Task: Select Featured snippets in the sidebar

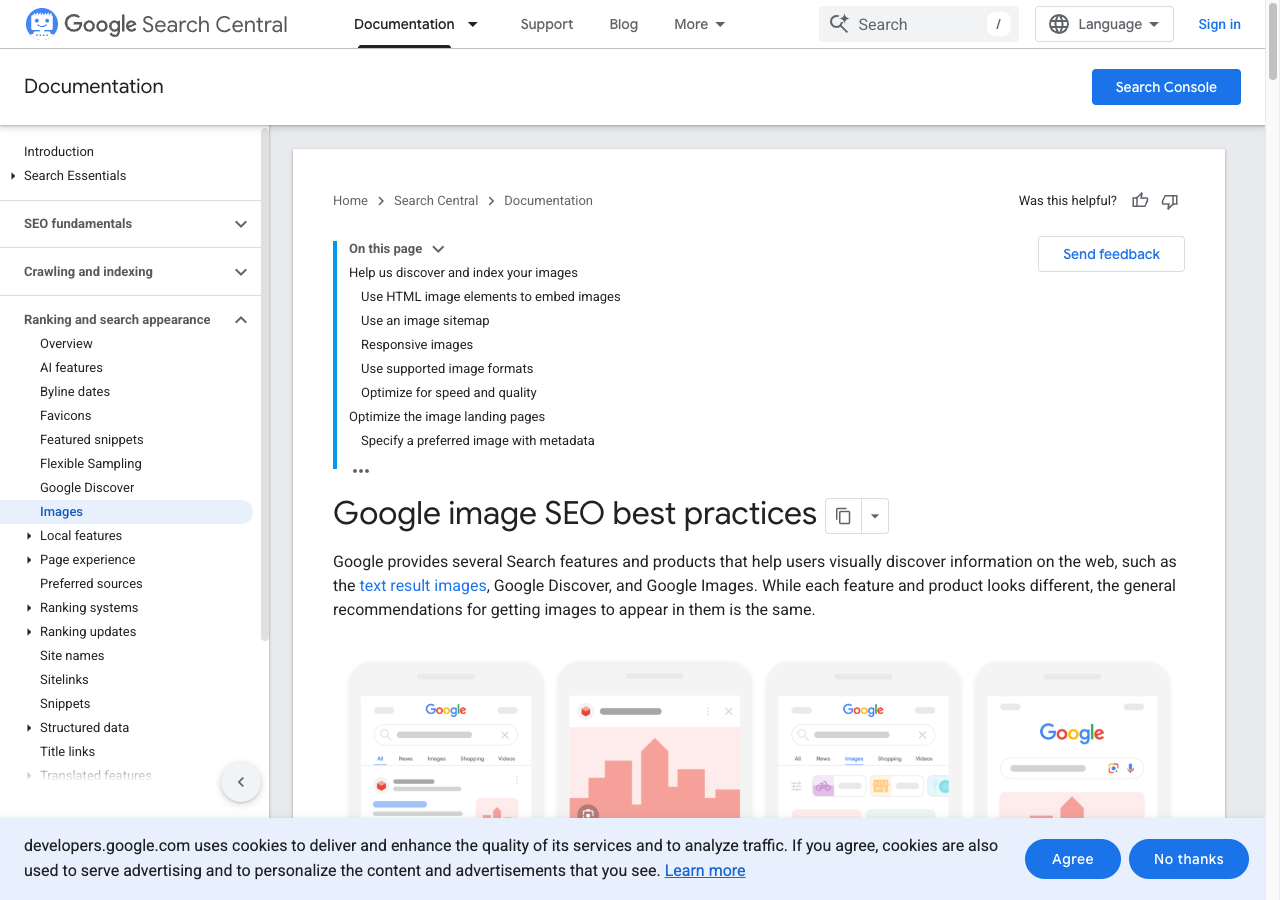Action: (x=92, y=440)
